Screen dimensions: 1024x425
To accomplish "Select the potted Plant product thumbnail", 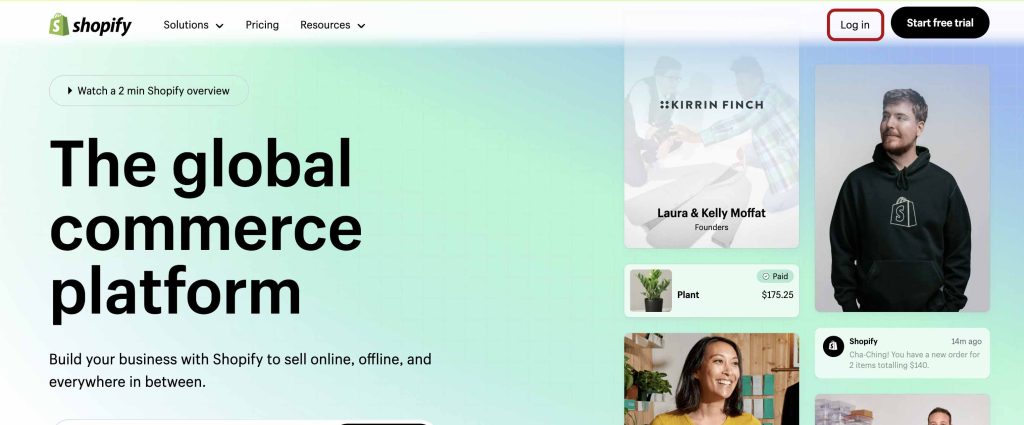I will 651,291.
